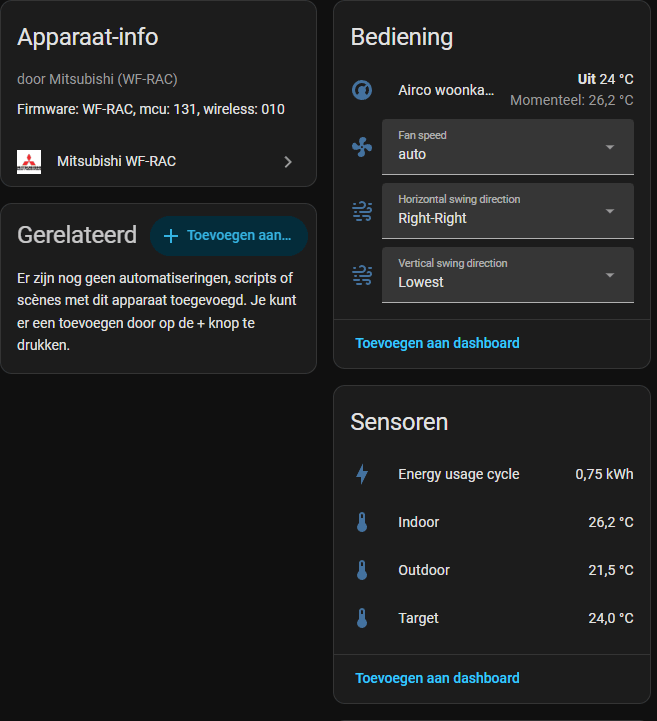Open Airco woonkamer climate entity
Screen dimensions: 657x721
tap(492, 90)
